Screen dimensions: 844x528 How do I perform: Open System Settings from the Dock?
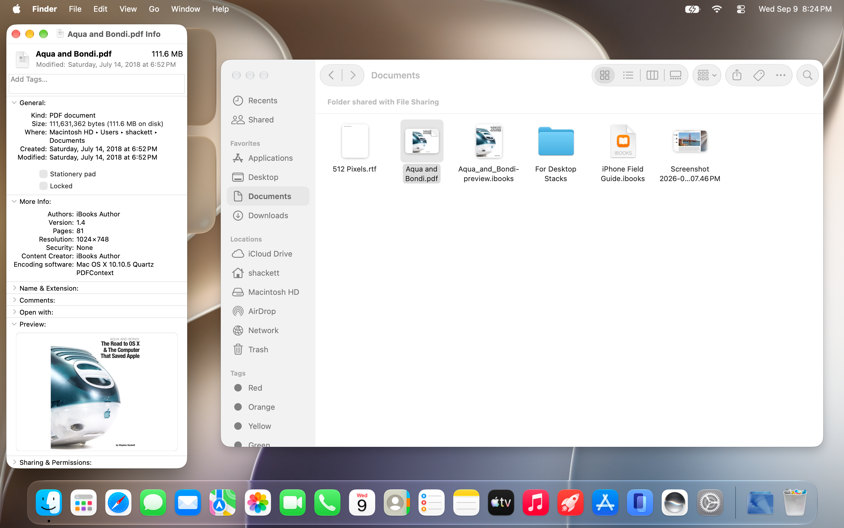709,503
